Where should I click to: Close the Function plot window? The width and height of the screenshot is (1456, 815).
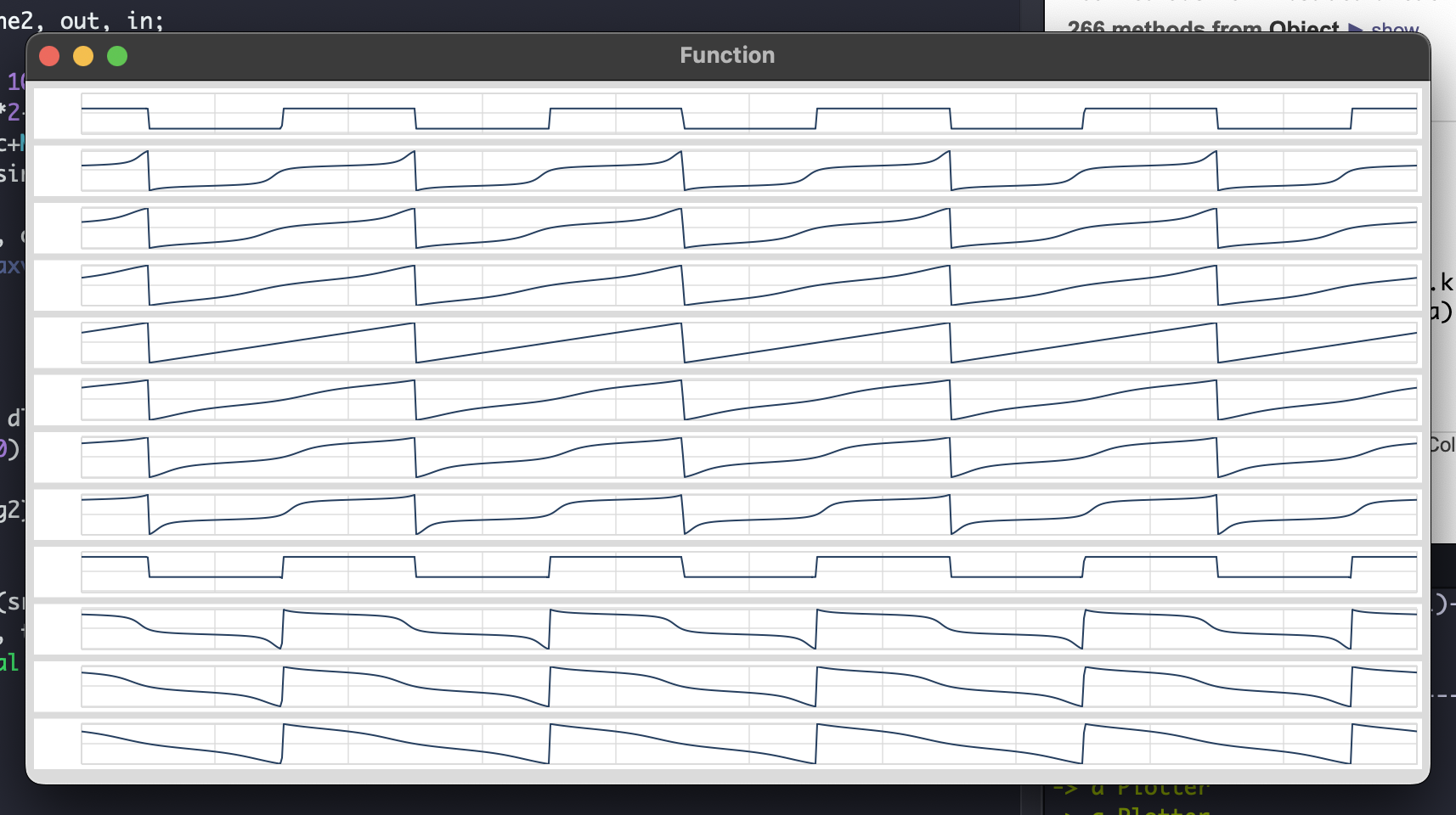49,56
